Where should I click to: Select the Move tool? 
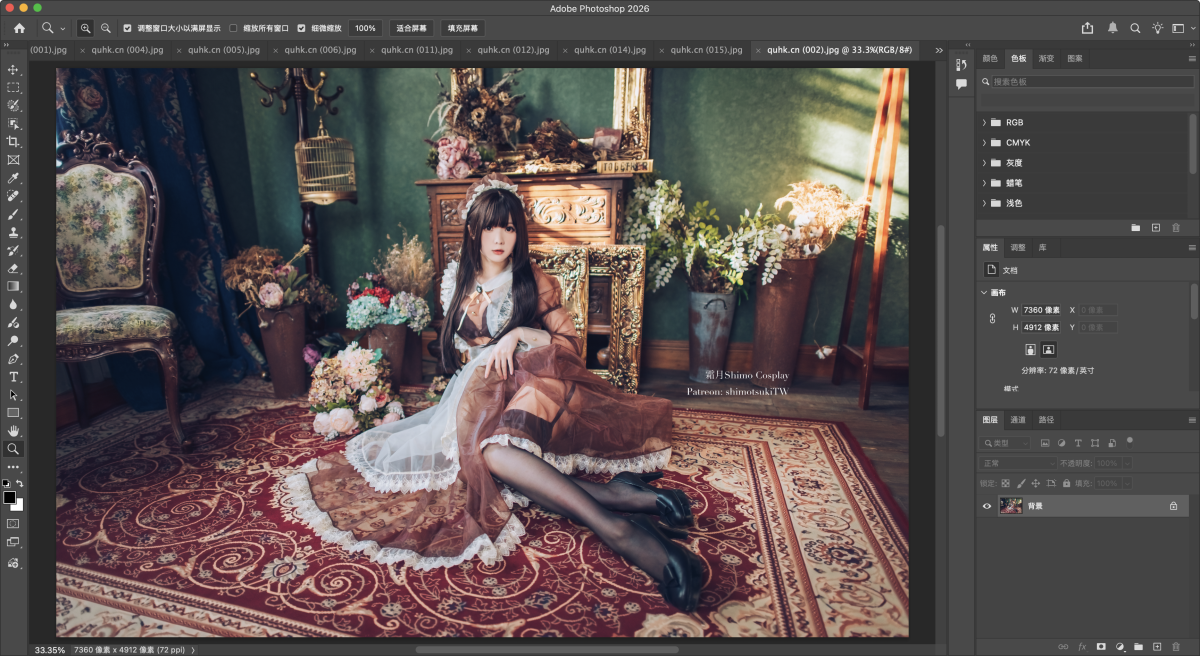click(13, 70)
